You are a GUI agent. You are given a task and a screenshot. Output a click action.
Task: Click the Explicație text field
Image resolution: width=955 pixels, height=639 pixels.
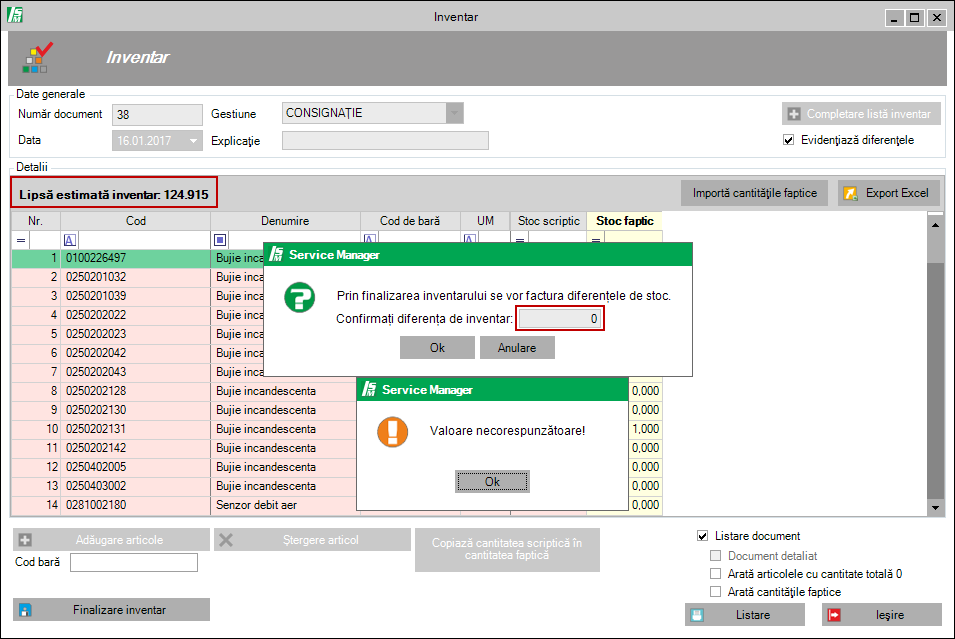coord(385,141)
